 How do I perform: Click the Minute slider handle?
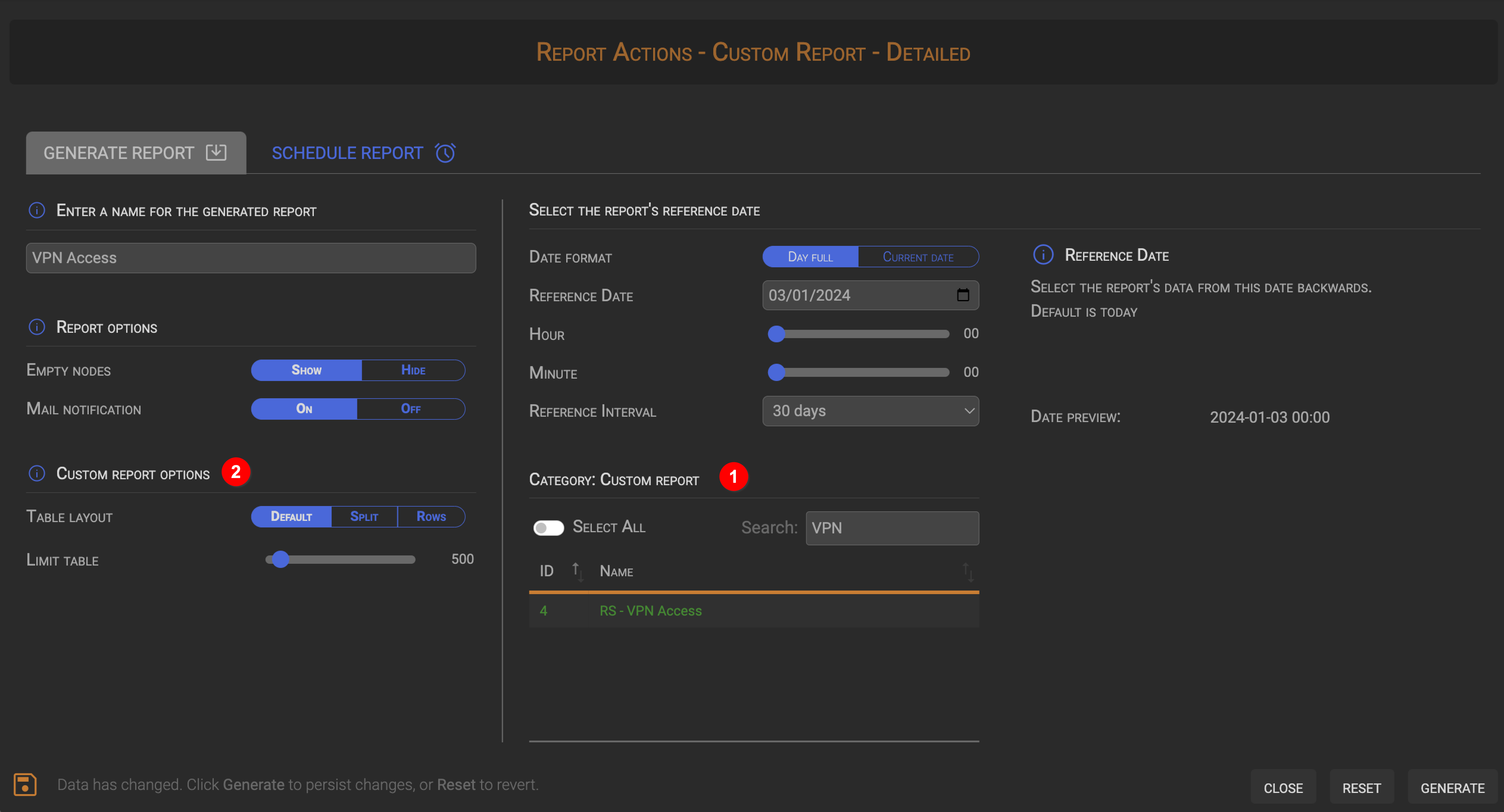point(776,372)
